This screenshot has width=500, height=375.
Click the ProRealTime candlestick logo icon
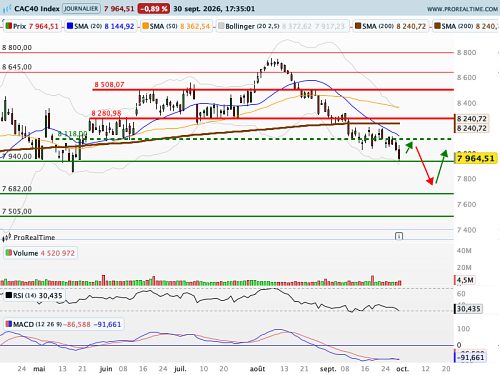point(7,237)
